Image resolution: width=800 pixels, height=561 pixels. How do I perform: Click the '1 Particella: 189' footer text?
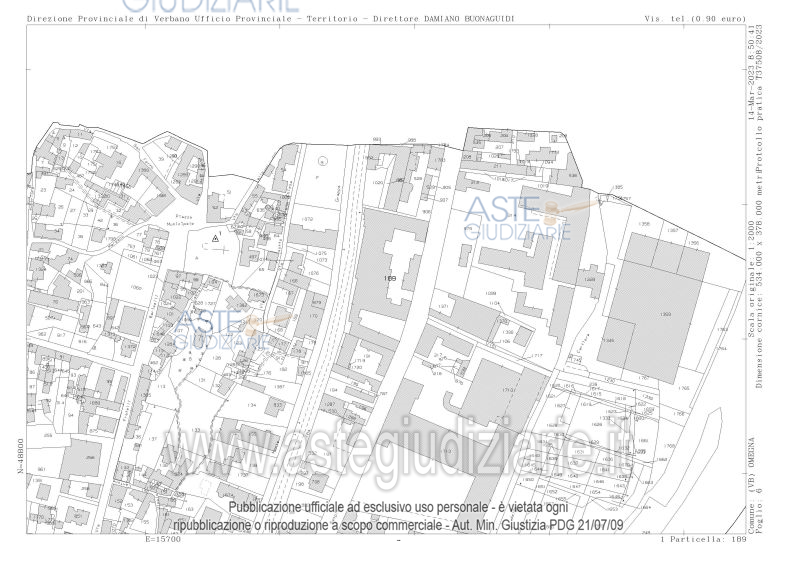click(x=704, y=540)
